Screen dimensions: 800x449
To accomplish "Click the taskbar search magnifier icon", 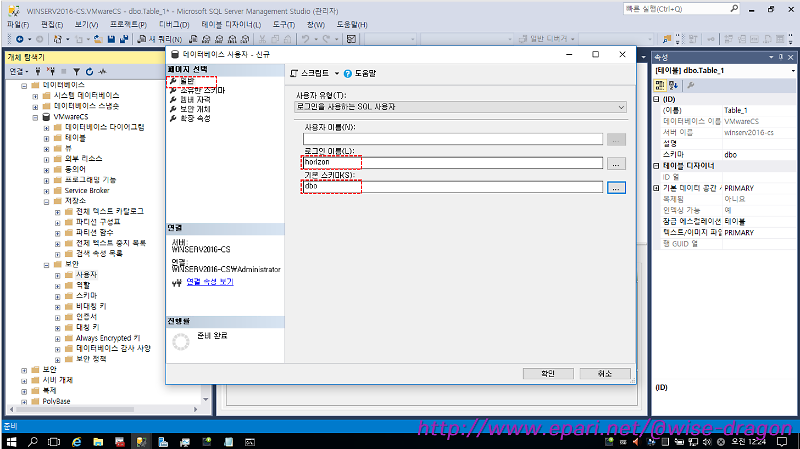I will pos(33,442).
